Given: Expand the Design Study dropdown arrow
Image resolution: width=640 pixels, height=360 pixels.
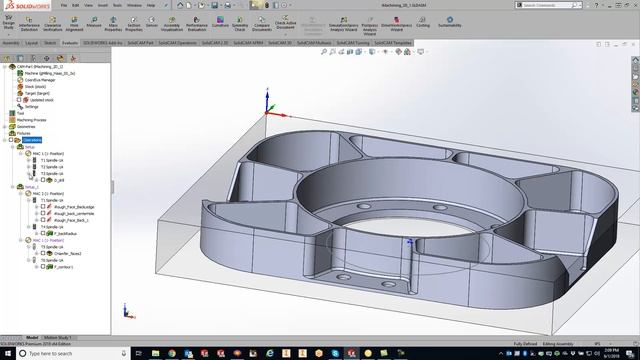Looking at the screenshot, I should coord(8,35).
